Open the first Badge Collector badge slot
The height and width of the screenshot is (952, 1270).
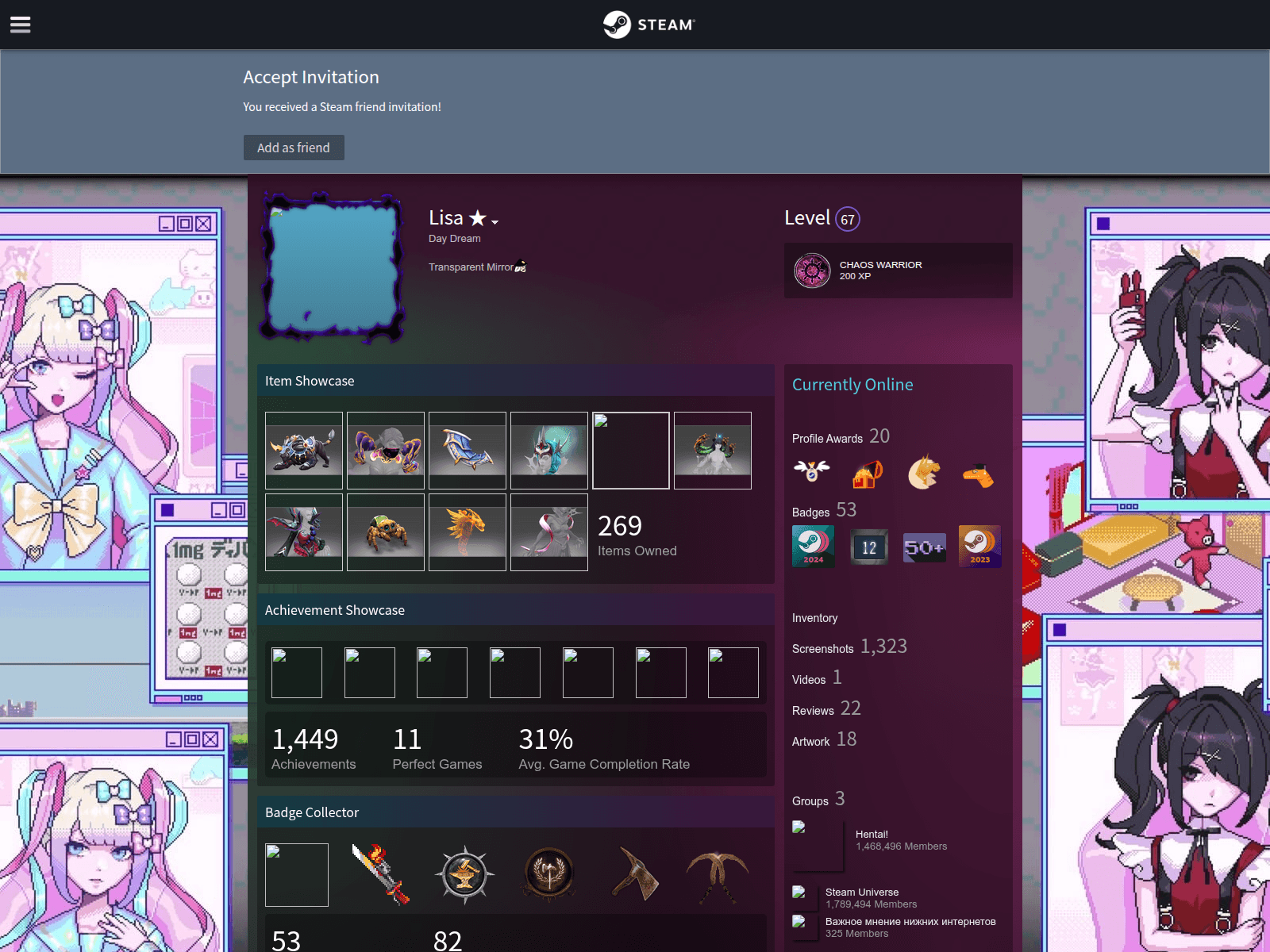point(297,875)
